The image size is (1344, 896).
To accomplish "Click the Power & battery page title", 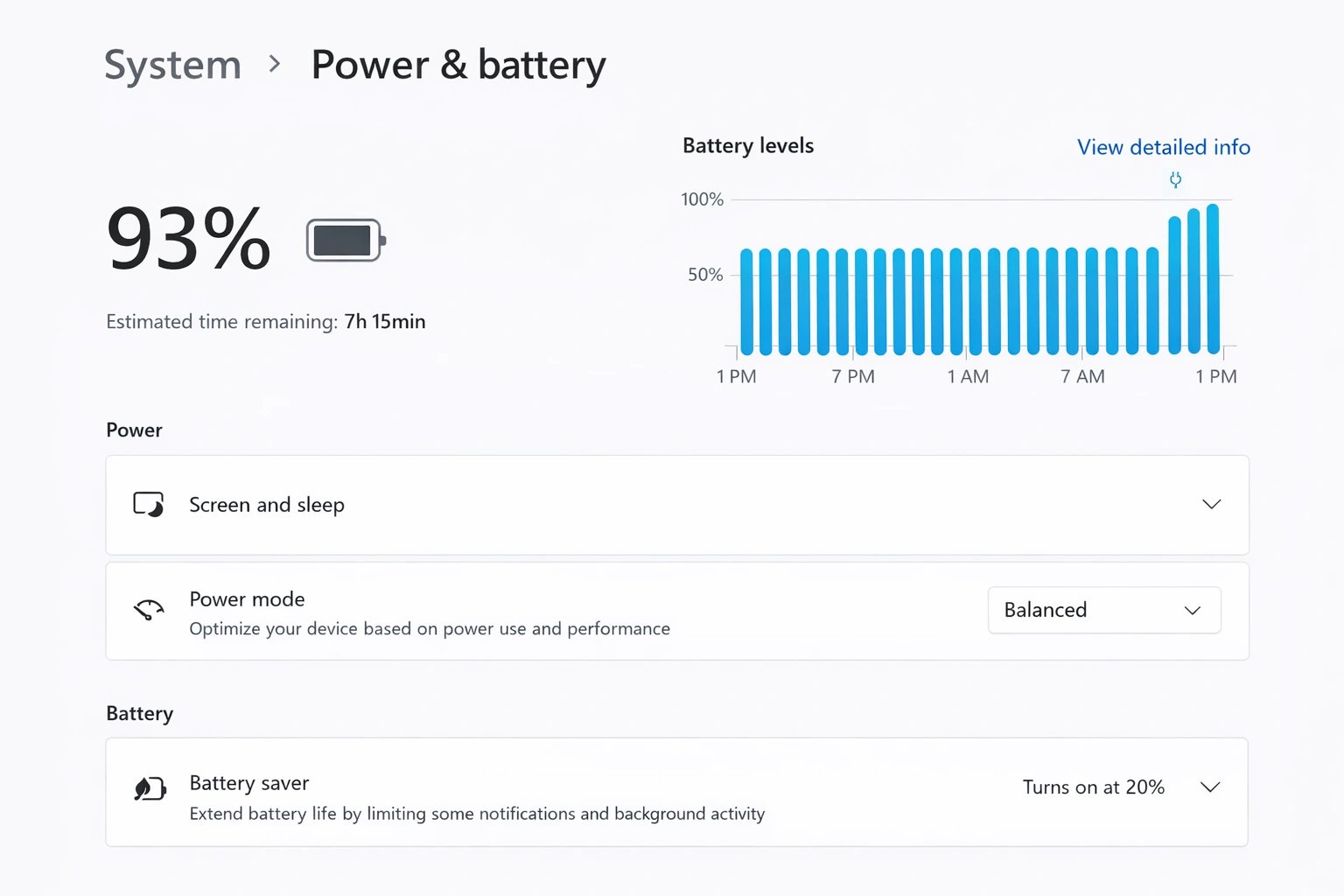I will tap(458, 64).
